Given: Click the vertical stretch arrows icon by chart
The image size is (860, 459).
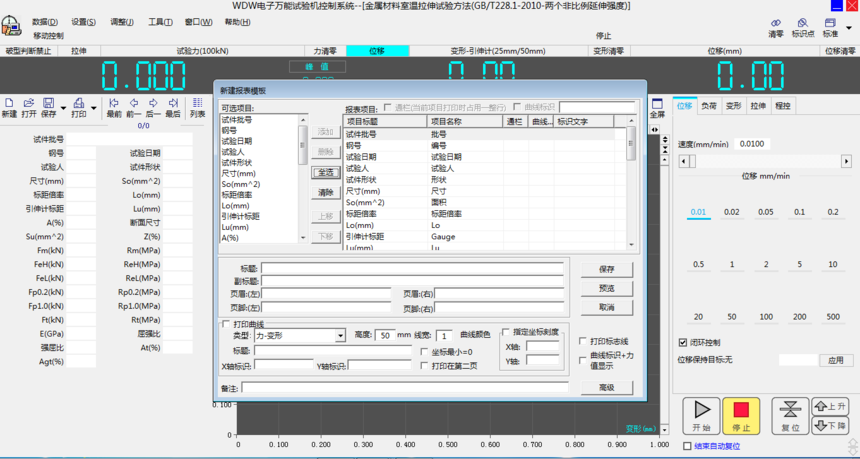Looking at the screenshot, I should [665, 140].
